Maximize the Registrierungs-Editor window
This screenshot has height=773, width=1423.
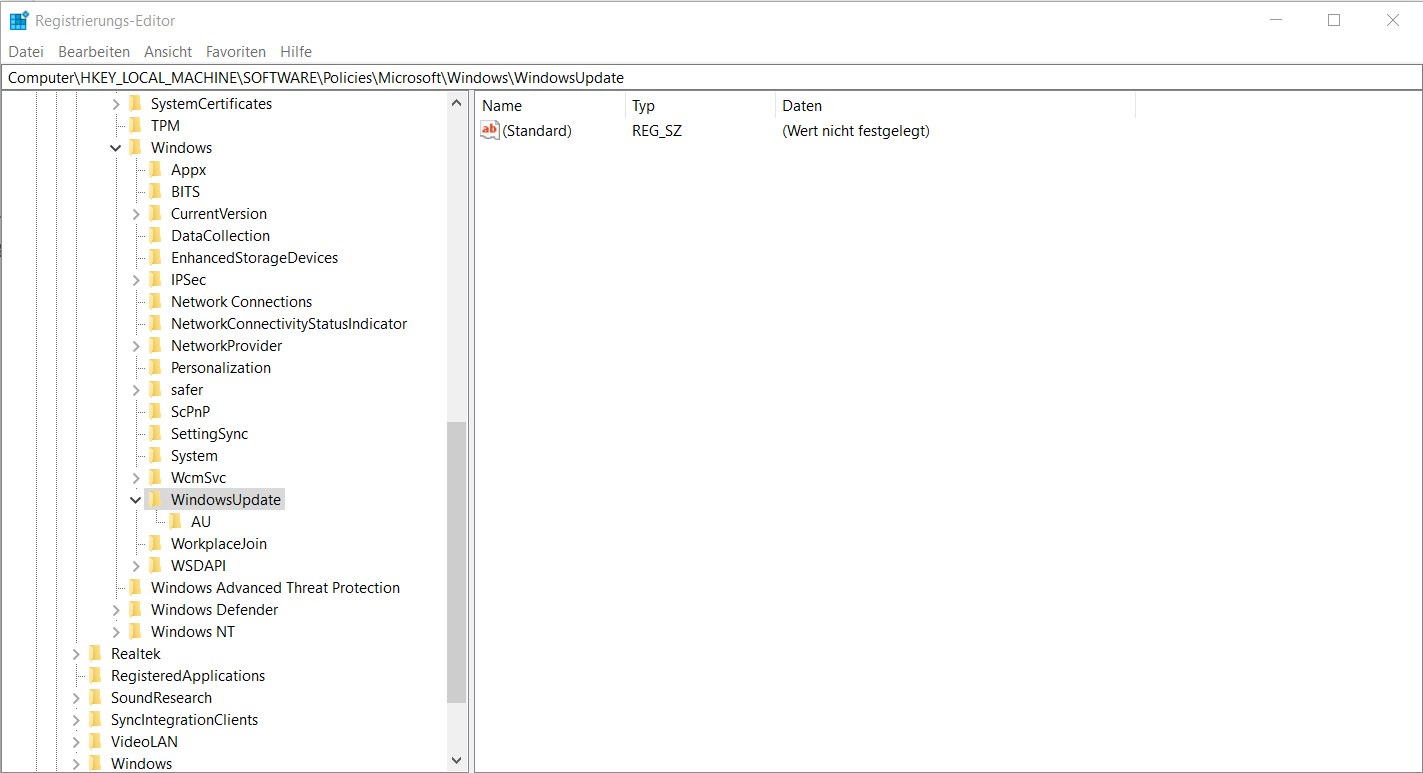[x=1334, y=20]
